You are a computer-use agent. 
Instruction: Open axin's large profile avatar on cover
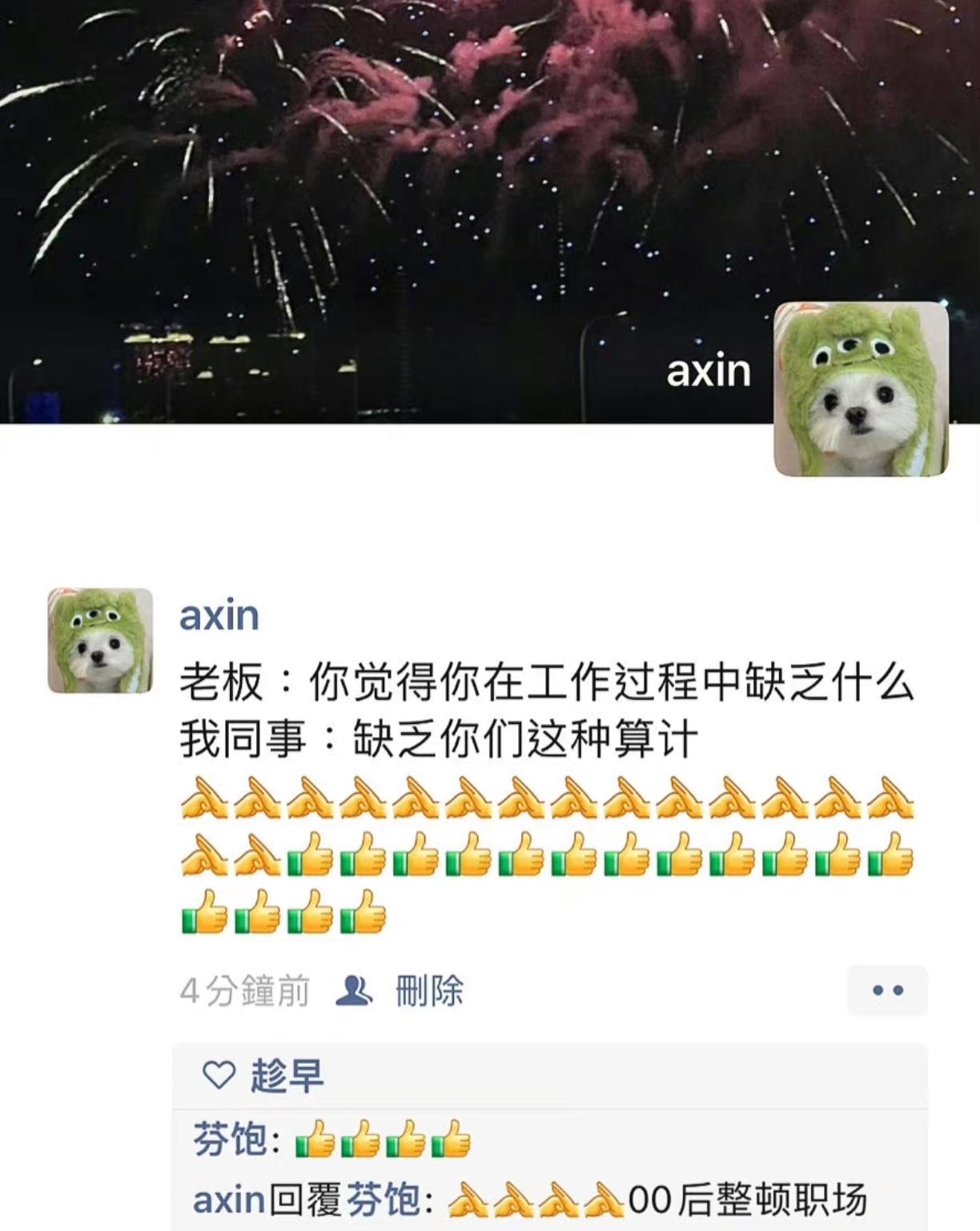pyautogui.click(x=861, y=389)
